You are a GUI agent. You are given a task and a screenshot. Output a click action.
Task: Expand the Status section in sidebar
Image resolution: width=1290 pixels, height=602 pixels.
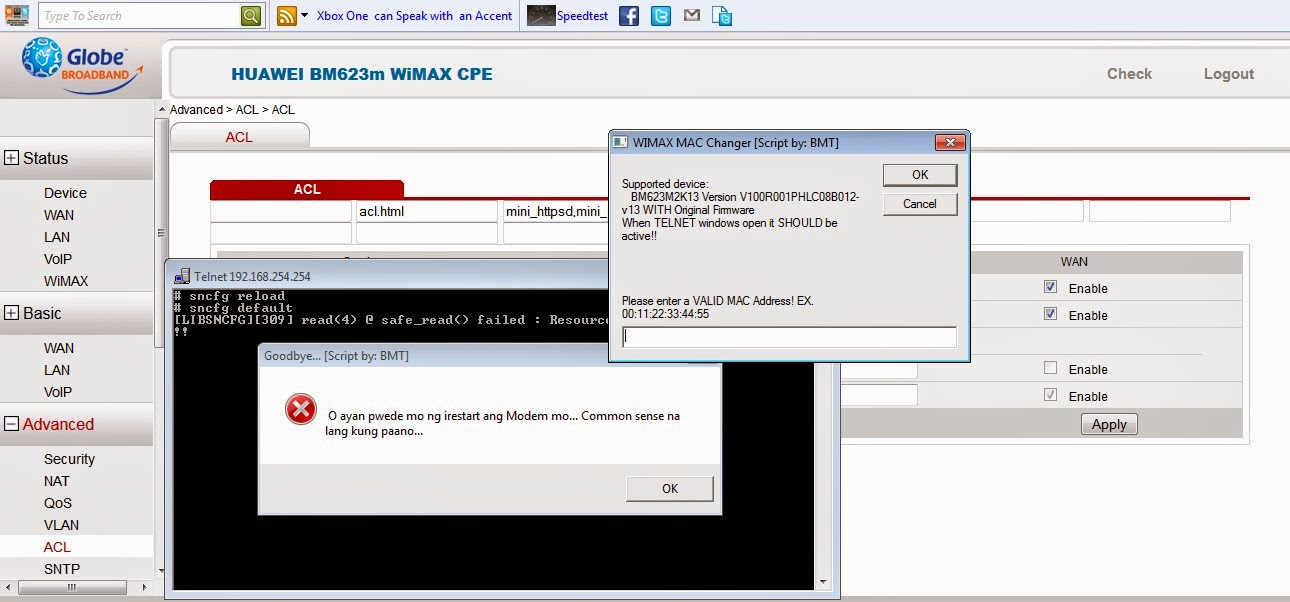point(12,158)
